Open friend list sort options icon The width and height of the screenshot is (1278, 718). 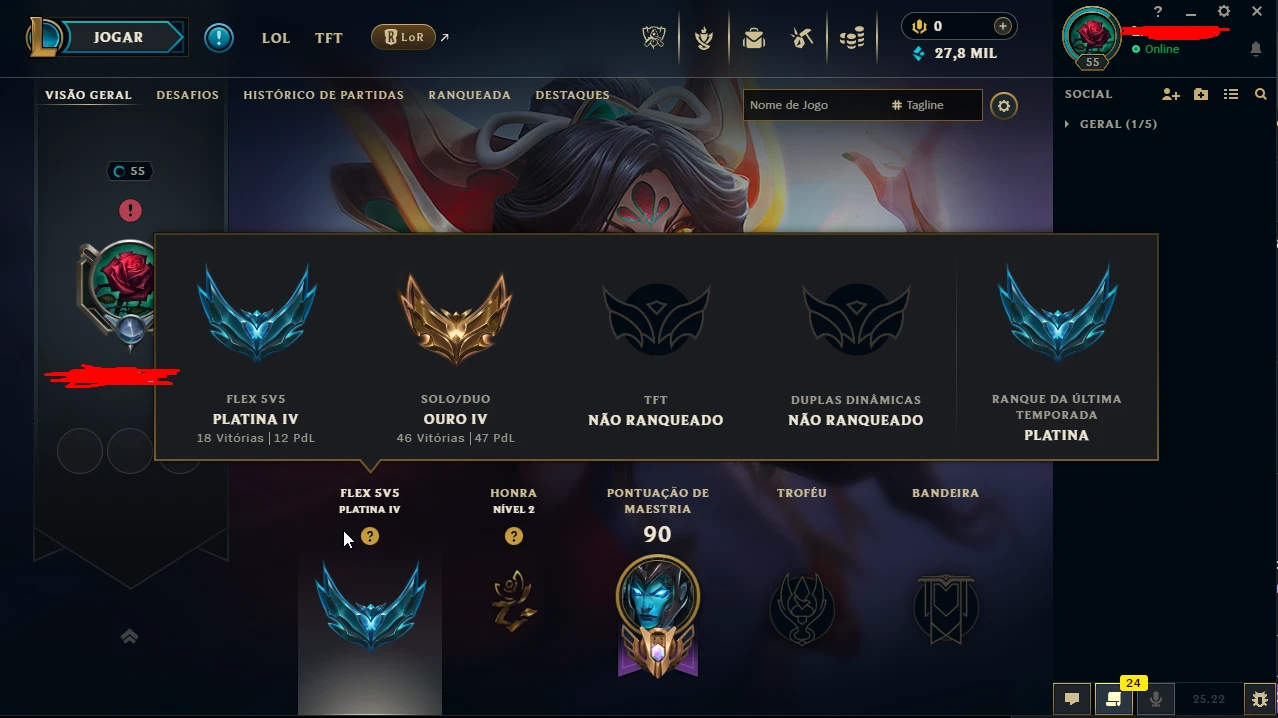tap(1231, 94)
